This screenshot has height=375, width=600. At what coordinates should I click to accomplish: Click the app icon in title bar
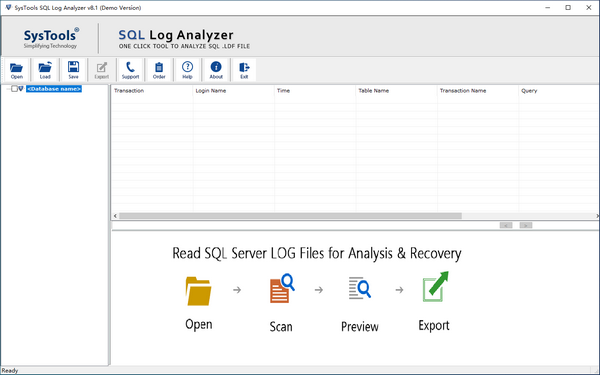[x=8, y=8]
